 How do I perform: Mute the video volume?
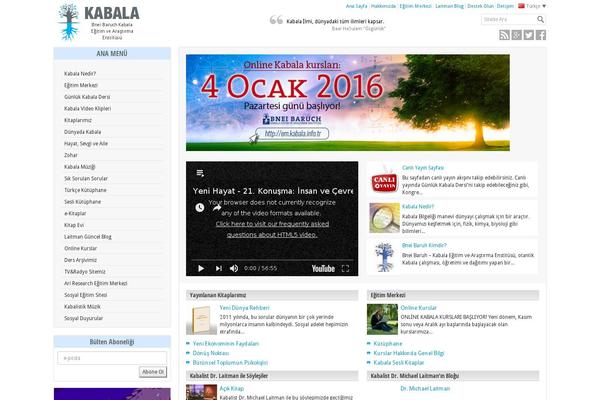[x=234, y=269]
